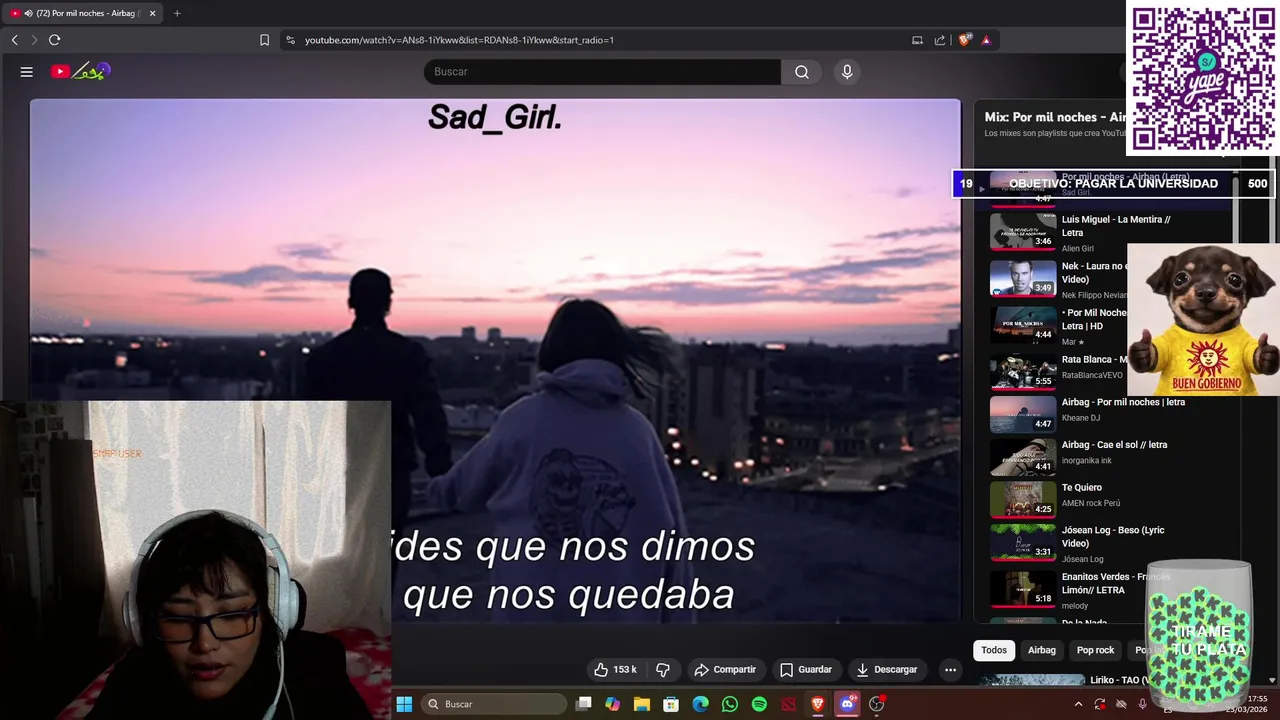Switch to Discord on taskbar
This screenshot has height=720, width=1280.
click(847, 704)
